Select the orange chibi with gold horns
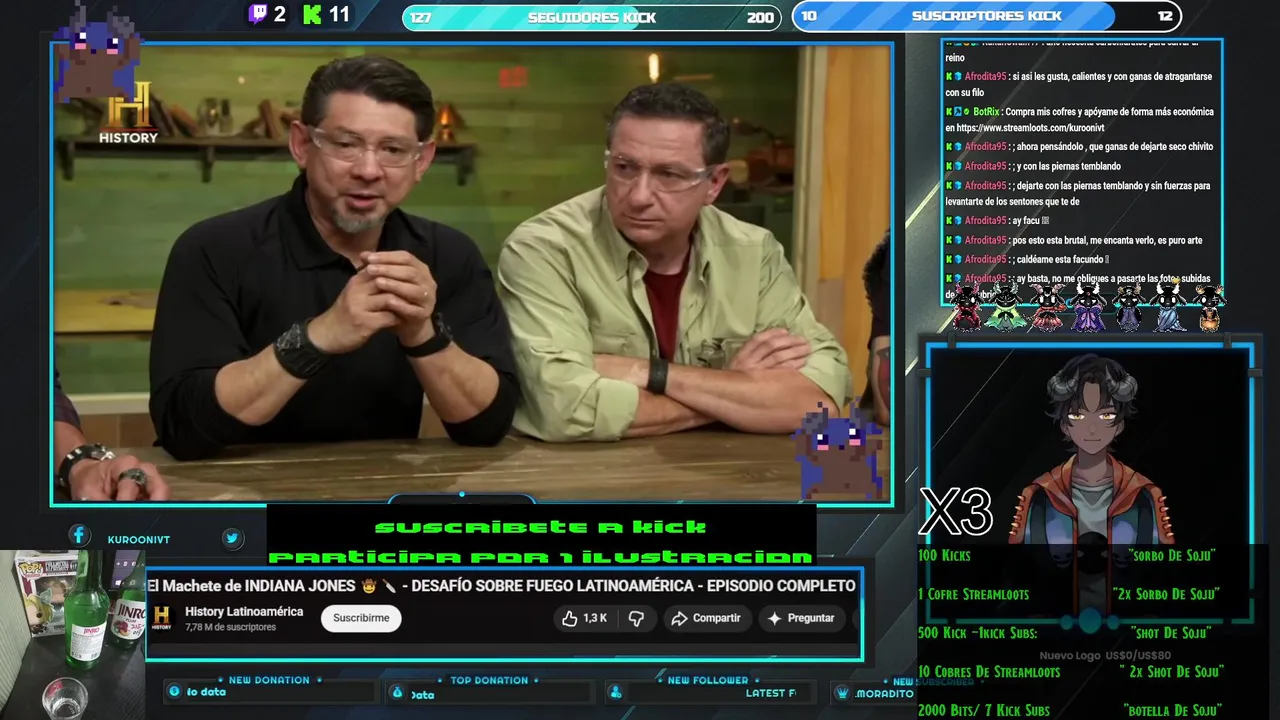 [1208, 306]
